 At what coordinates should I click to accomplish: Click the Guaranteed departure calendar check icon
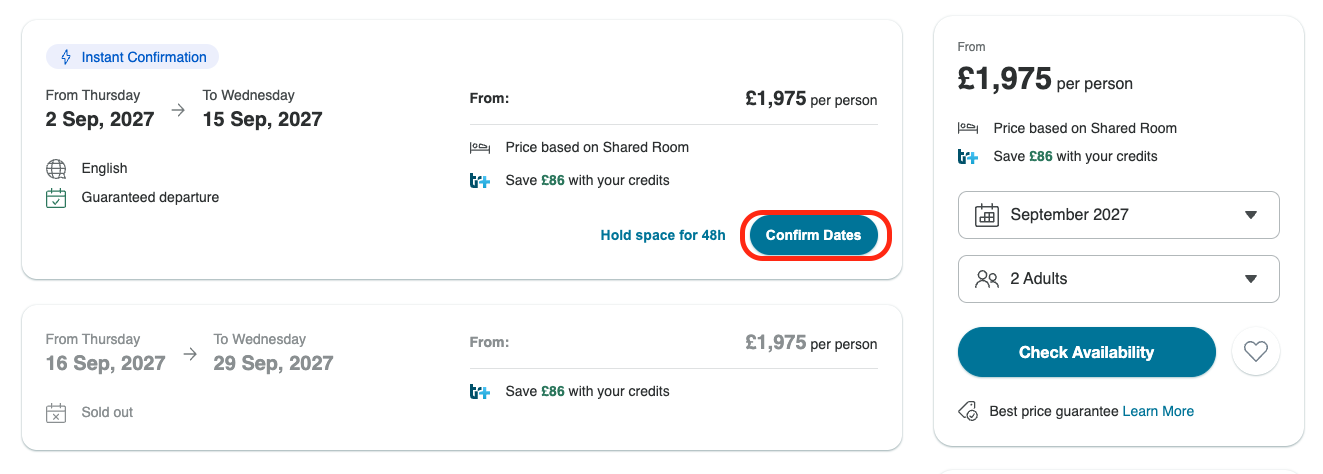pyautogui.click(x=56, y=198)
